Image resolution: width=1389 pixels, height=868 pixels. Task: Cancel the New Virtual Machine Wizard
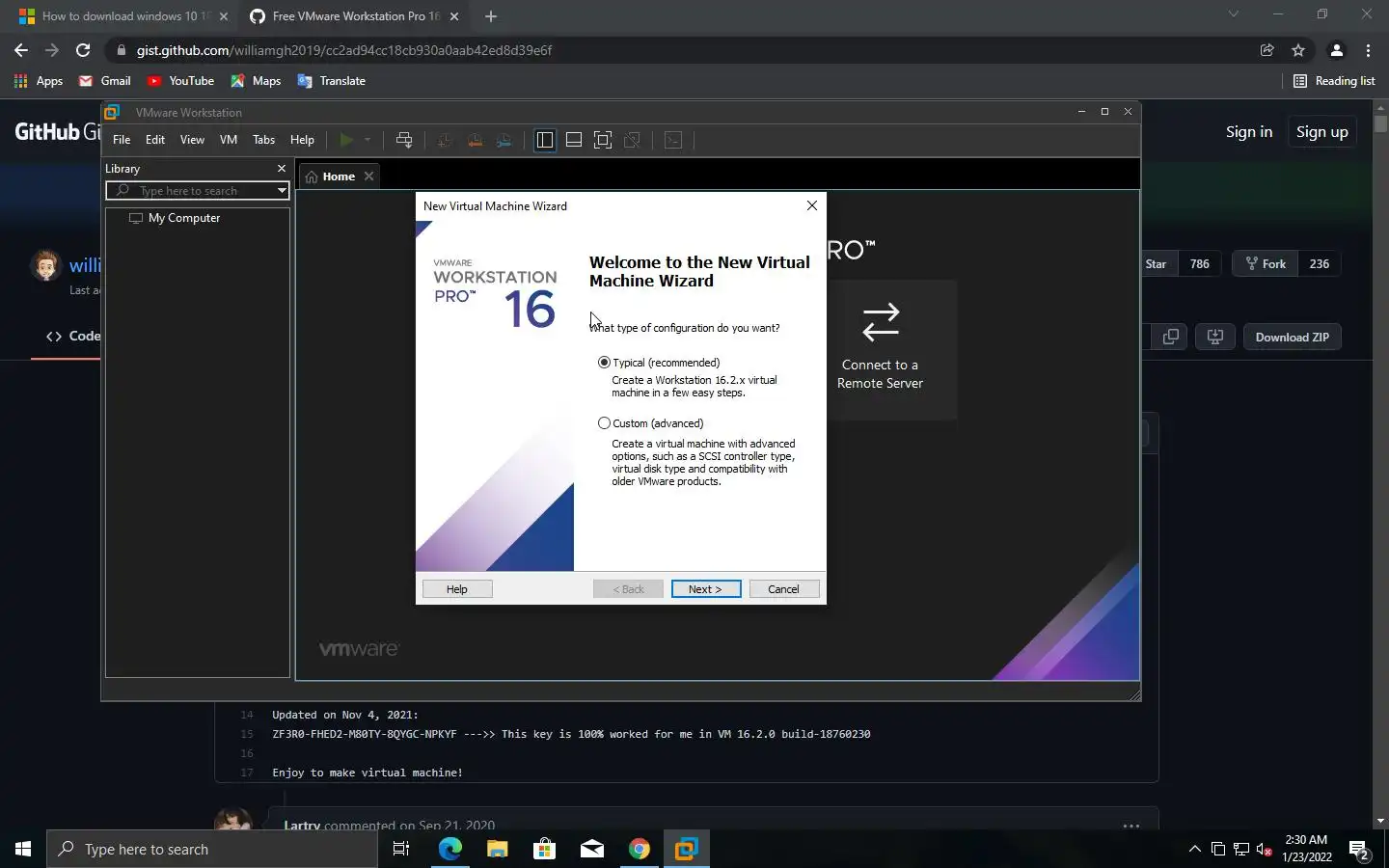point(784,589)
